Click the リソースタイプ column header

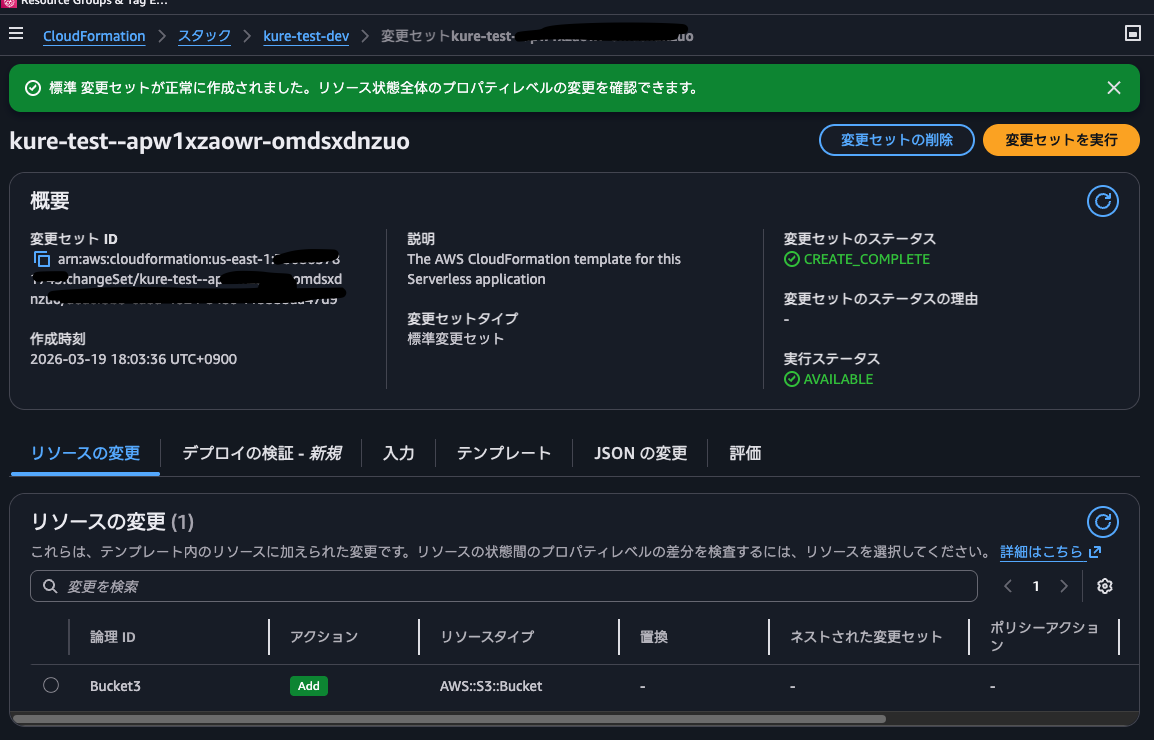click(x=486, y=637)
